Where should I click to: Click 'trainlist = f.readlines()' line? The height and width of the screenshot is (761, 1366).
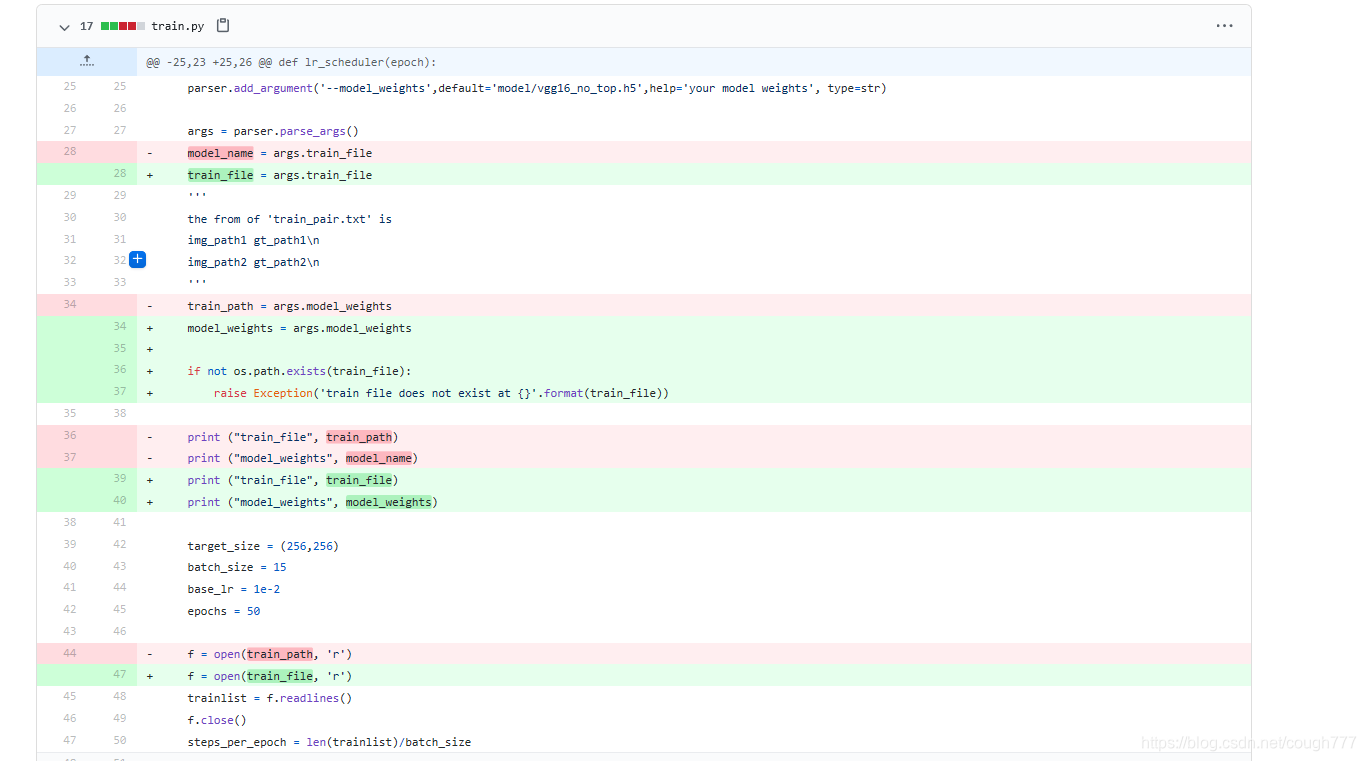269,698
